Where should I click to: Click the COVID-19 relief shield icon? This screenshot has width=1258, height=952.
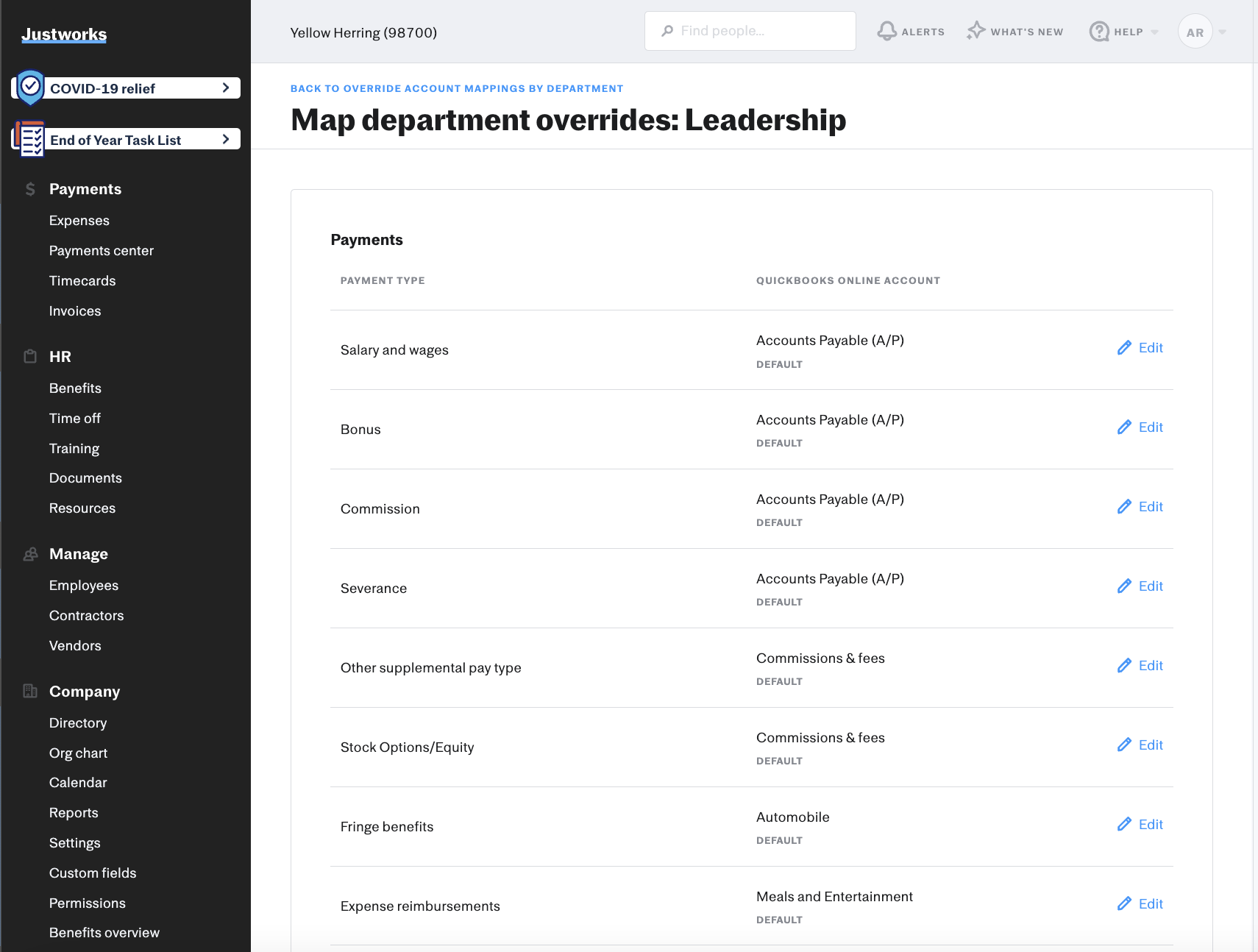coord(31,88)
